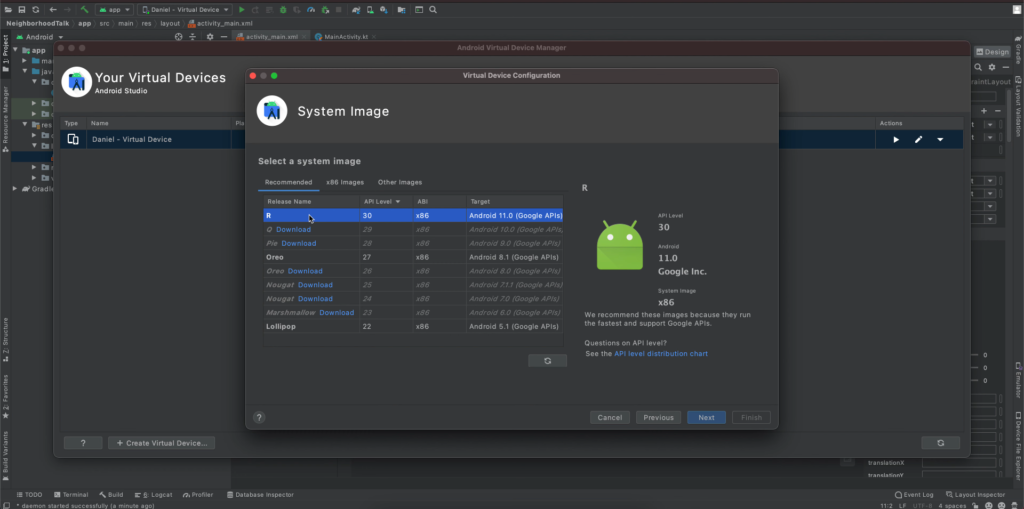This screenshot has width=1024, height=509.
Task: Open help in Virtual Device Configuration dialog
Action: tap(259, 418)
